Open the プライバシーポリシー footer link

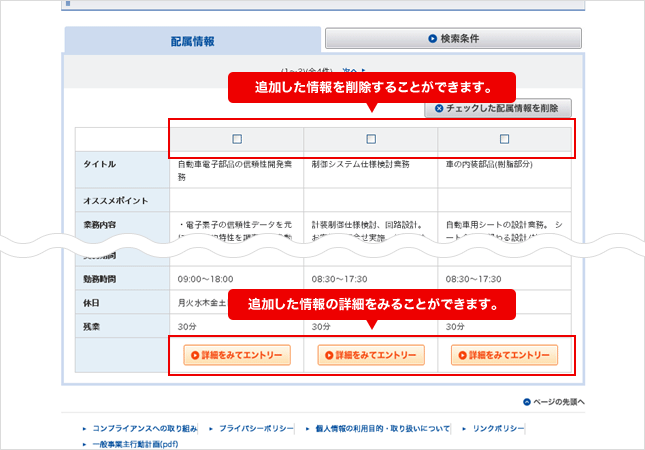255,428
